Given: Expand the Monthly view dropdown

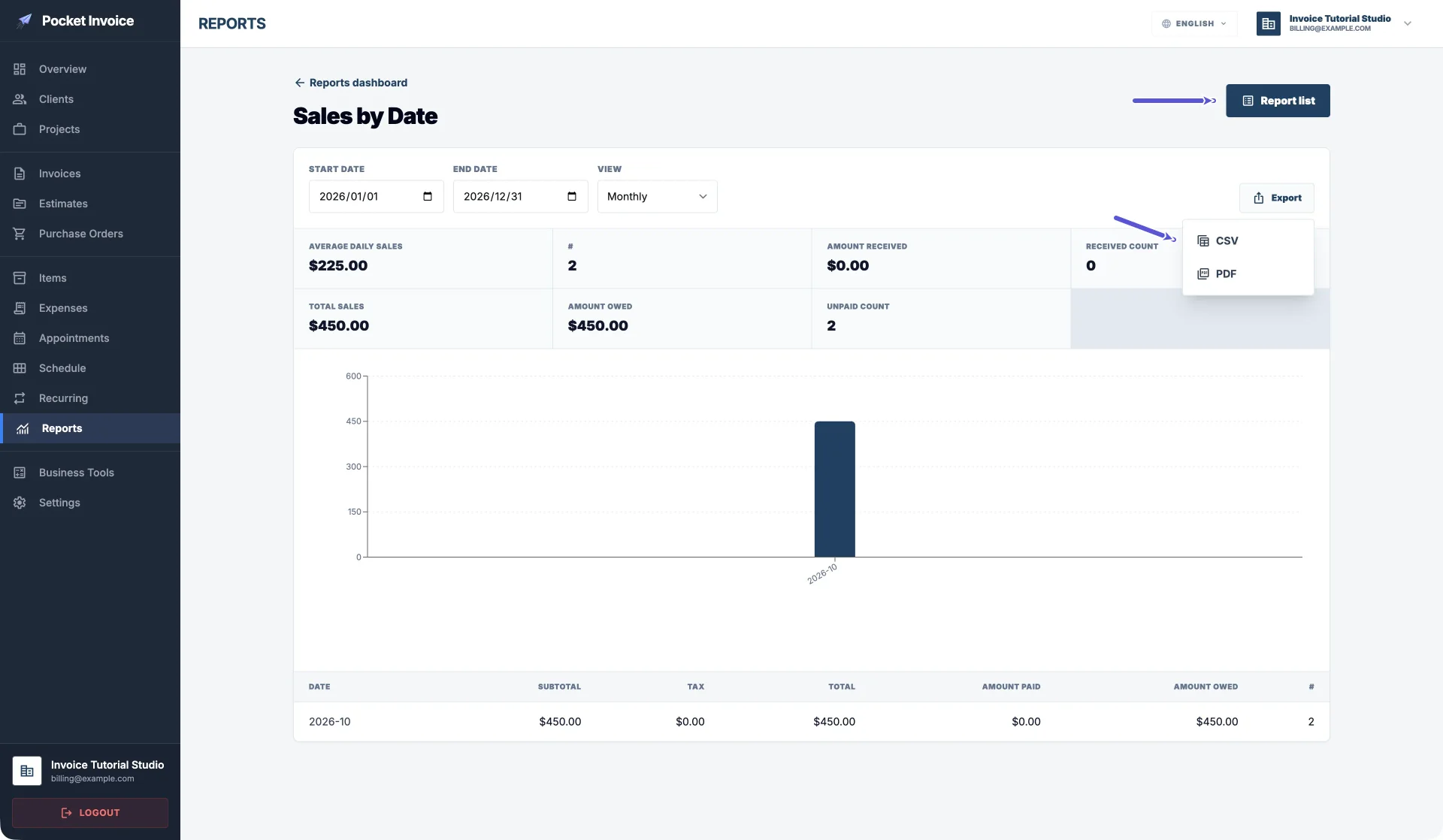Looking at the screenshot, I should coord(657,197).
